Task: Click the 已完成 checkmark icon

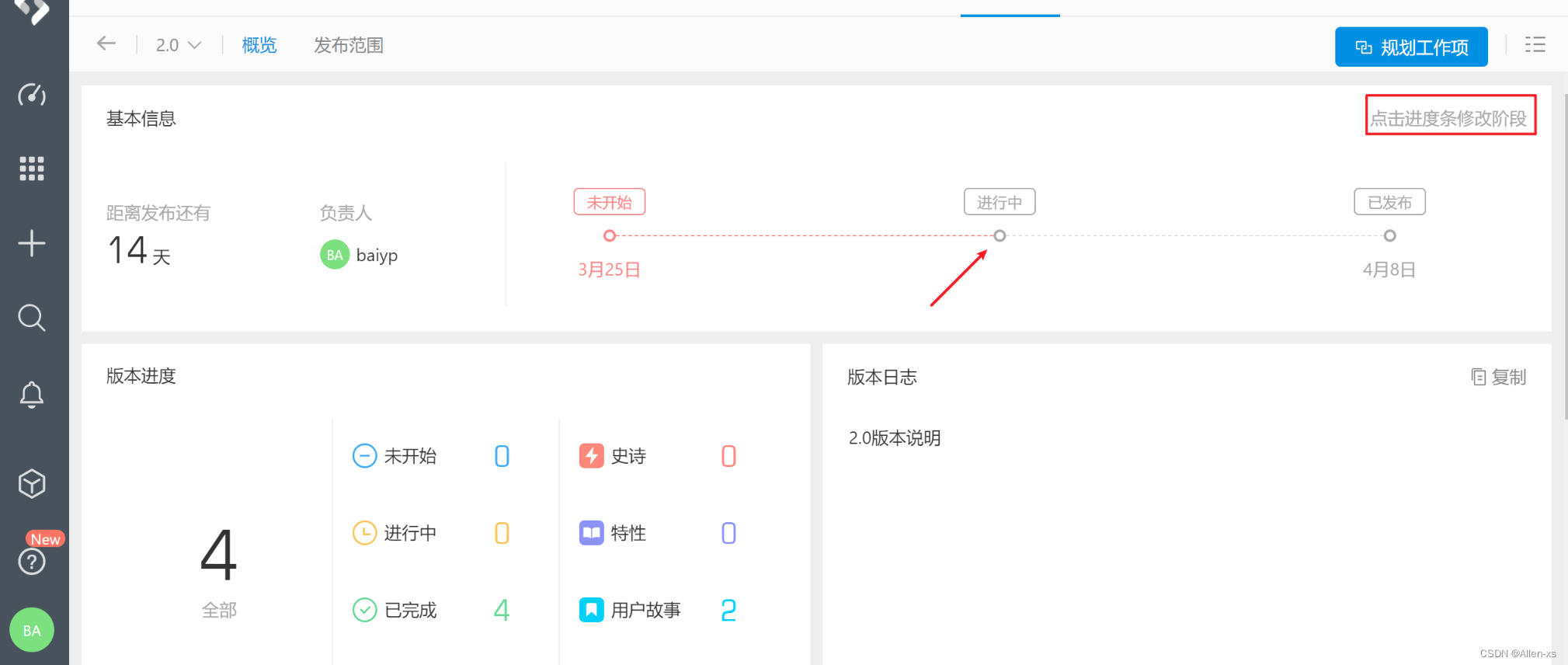Action: click(364, 610)
